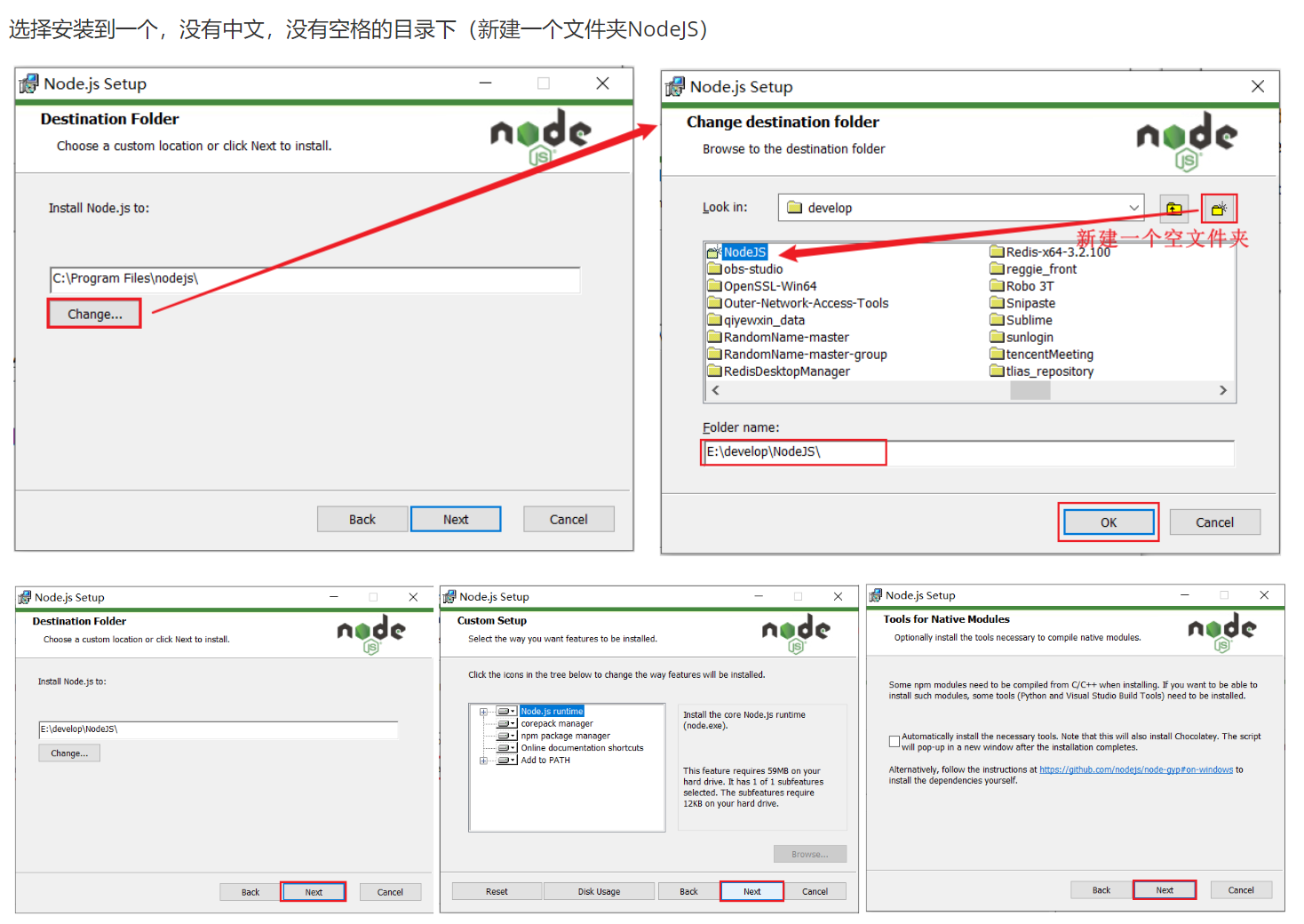Click Cancel in the Custom Setup window
Image resolution: width=1304 pixels, height=924 pixels.
pyautogui.click(x=815, y=891)
